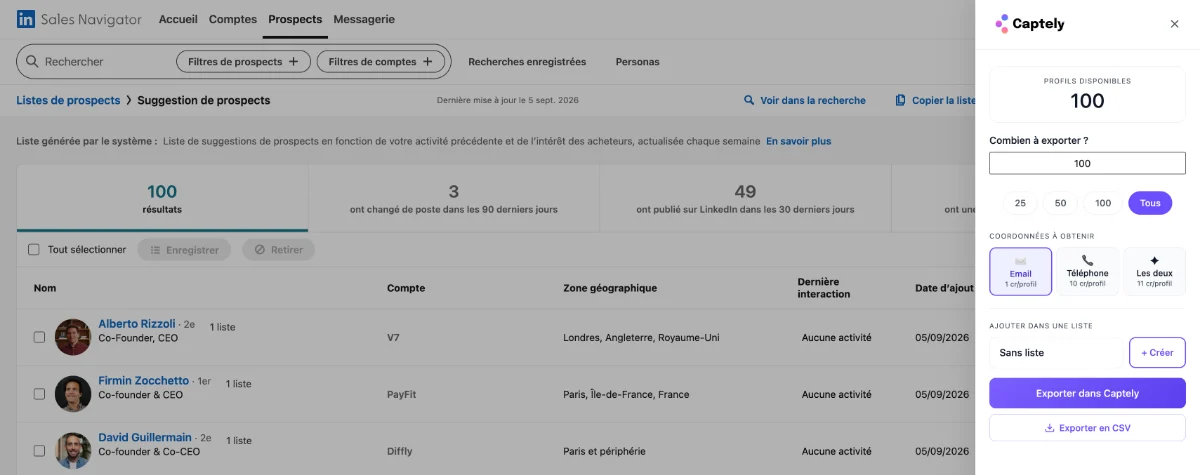Select the 100 profiles quantity chip
The height and width of the screenshot is (475, 1200).
pos(1103,203)
